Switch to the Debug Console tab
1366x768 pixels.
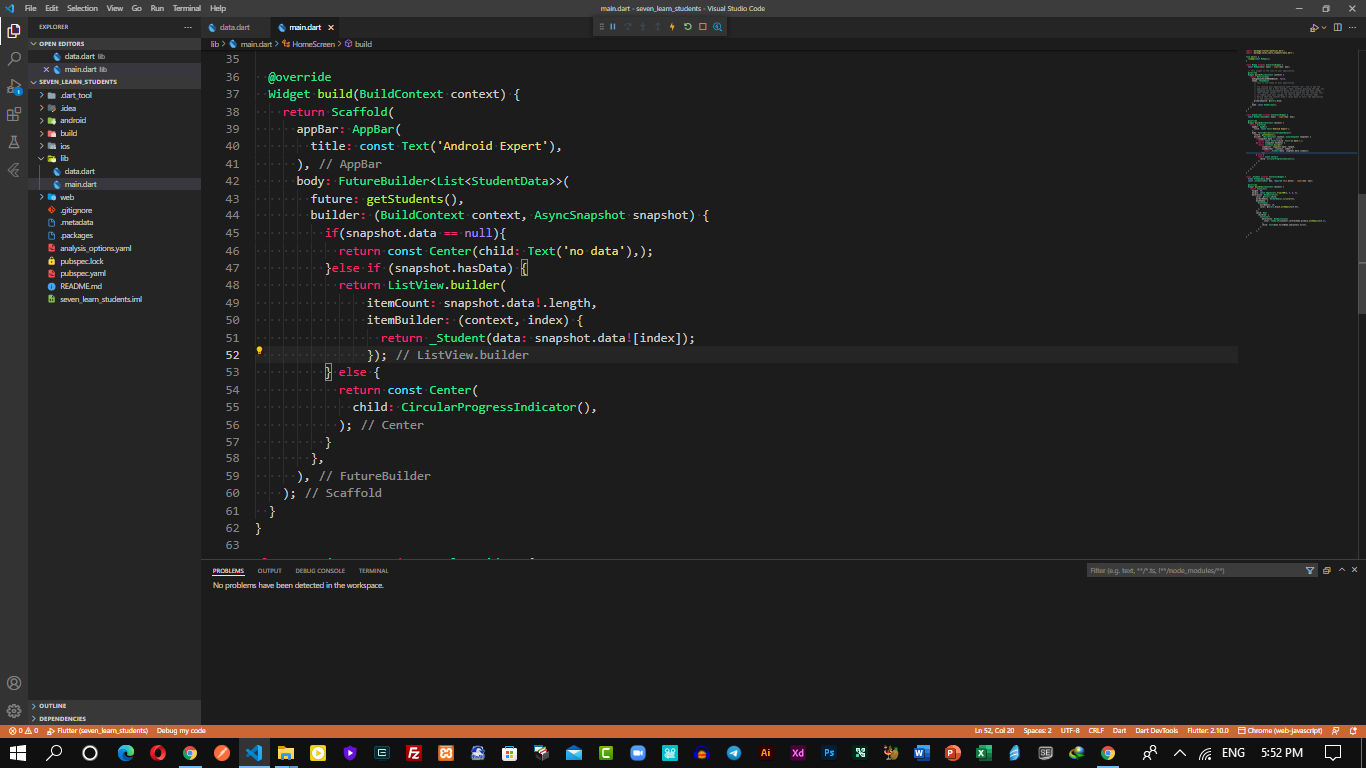(320, 571)
